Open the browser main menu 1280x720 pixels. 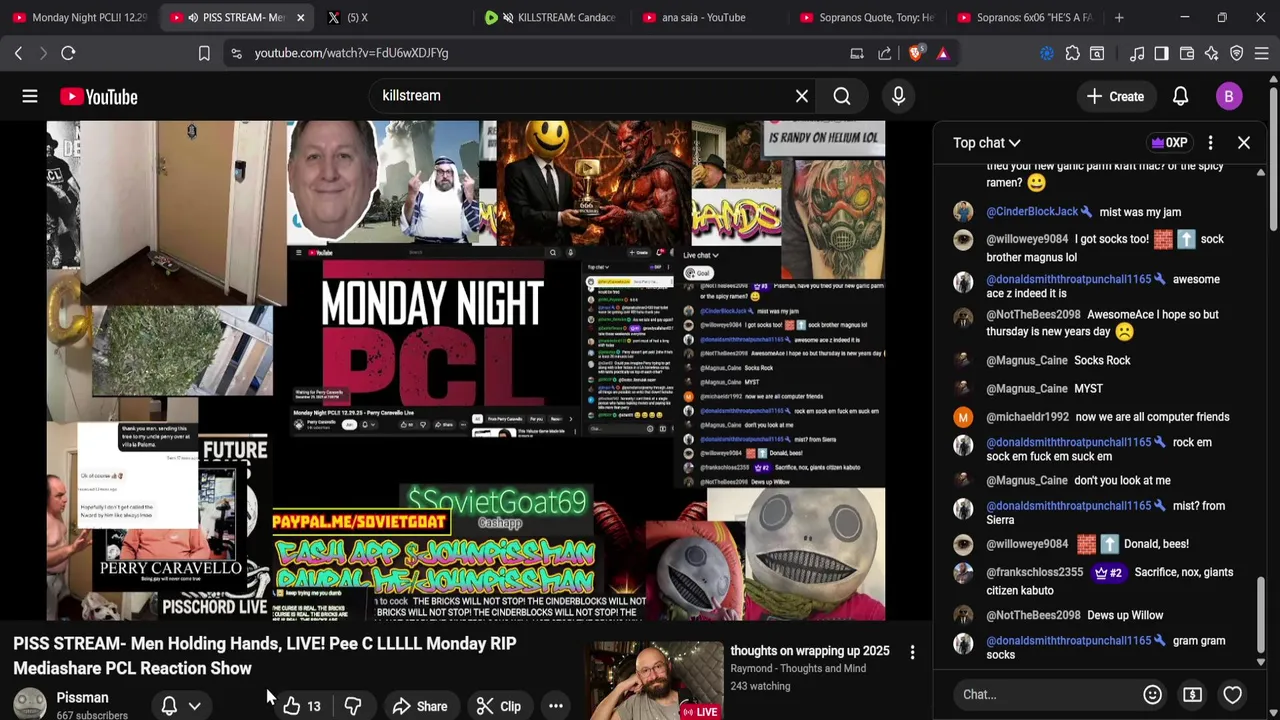tap(1263, 53)
